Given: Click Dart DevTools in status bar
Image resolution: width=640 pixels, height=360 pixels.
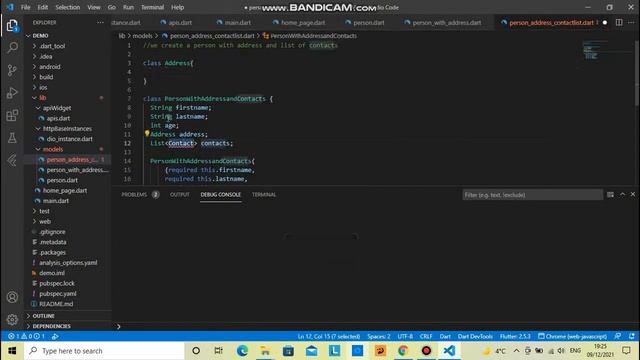Looking at the screenshot, I should [475, 336].
